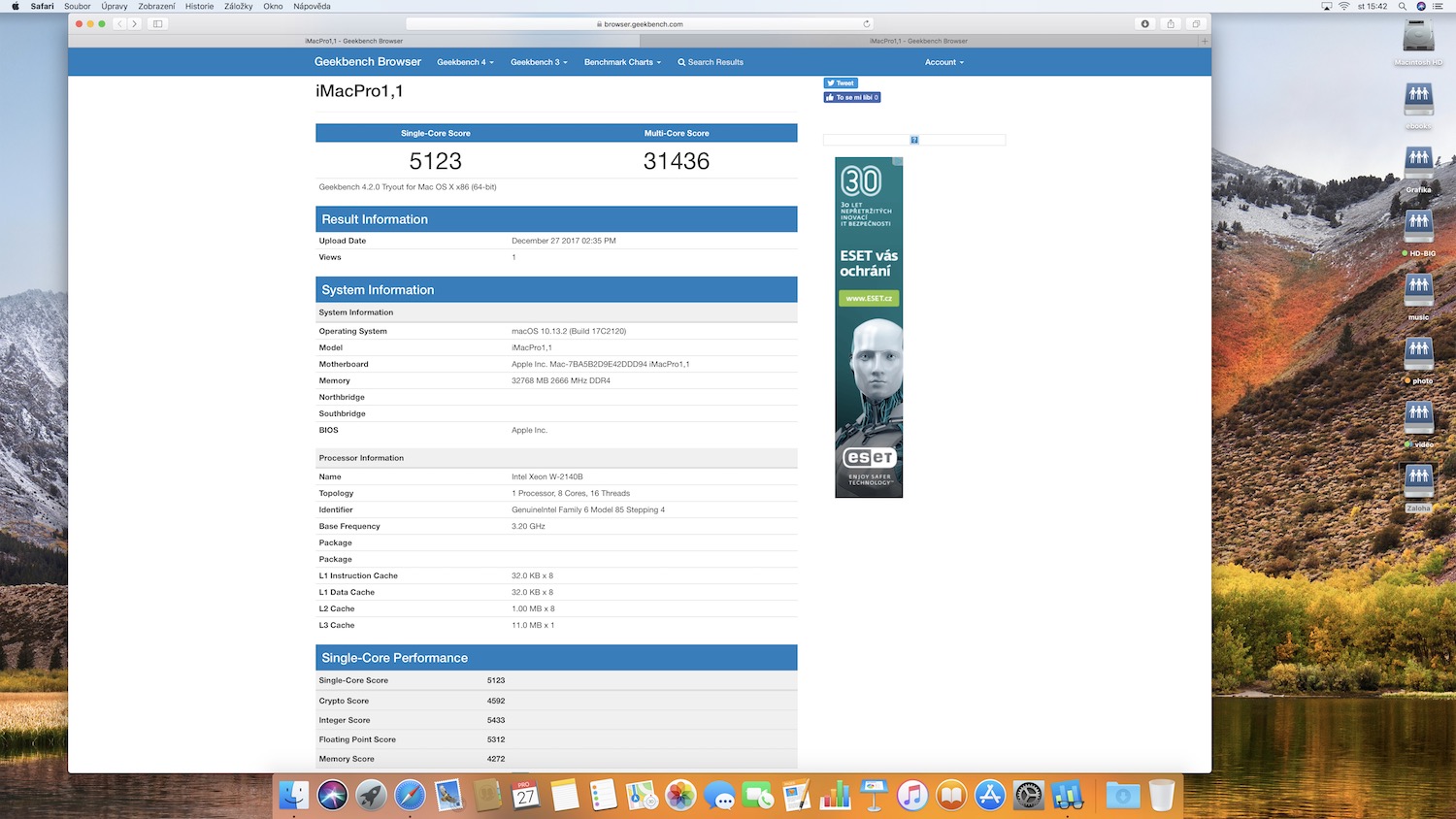Viewport: 1456px width, 819px height.
Task: Select the Grafika network volume on desktop
Action: coord(1418,169)
